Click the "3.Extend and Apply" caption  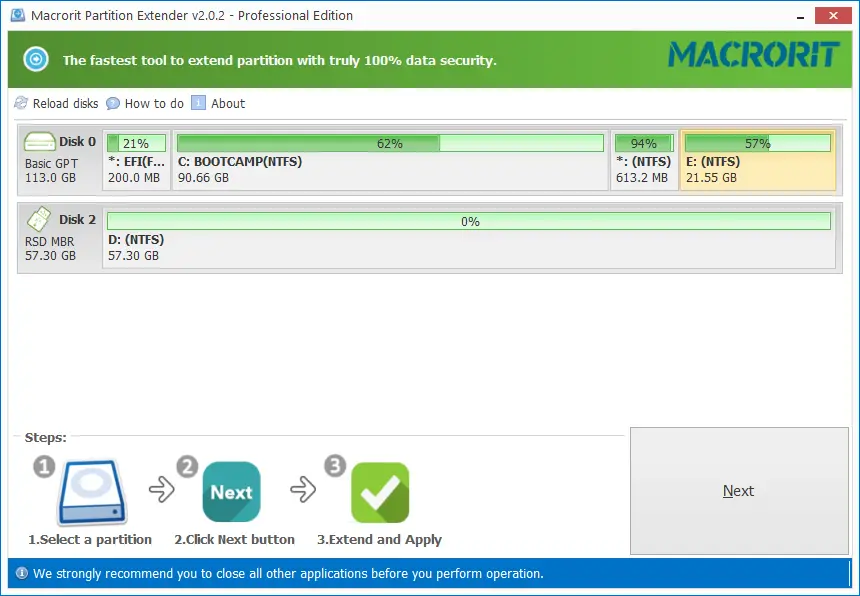pyautogui.click(x=380, y=540)
